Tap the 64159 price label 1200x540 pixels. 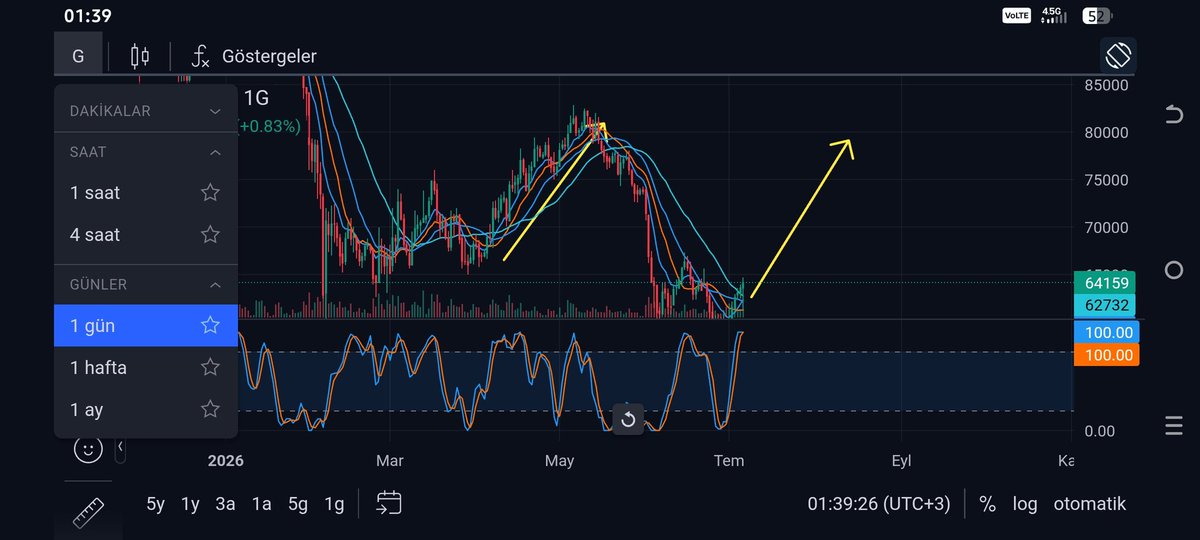pyautogui.click(x=1105, y=282)
